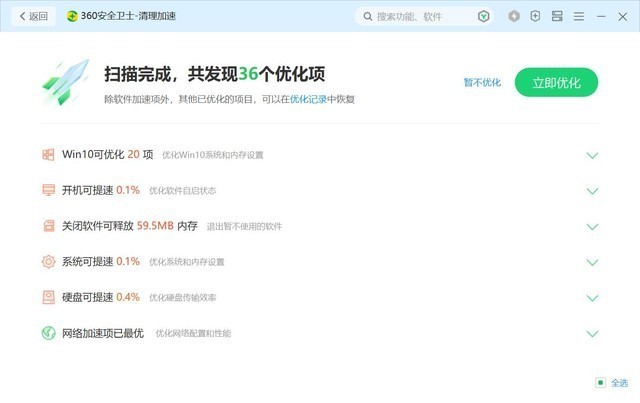Click the stacked panels icon in title bar

coord(557,16)
